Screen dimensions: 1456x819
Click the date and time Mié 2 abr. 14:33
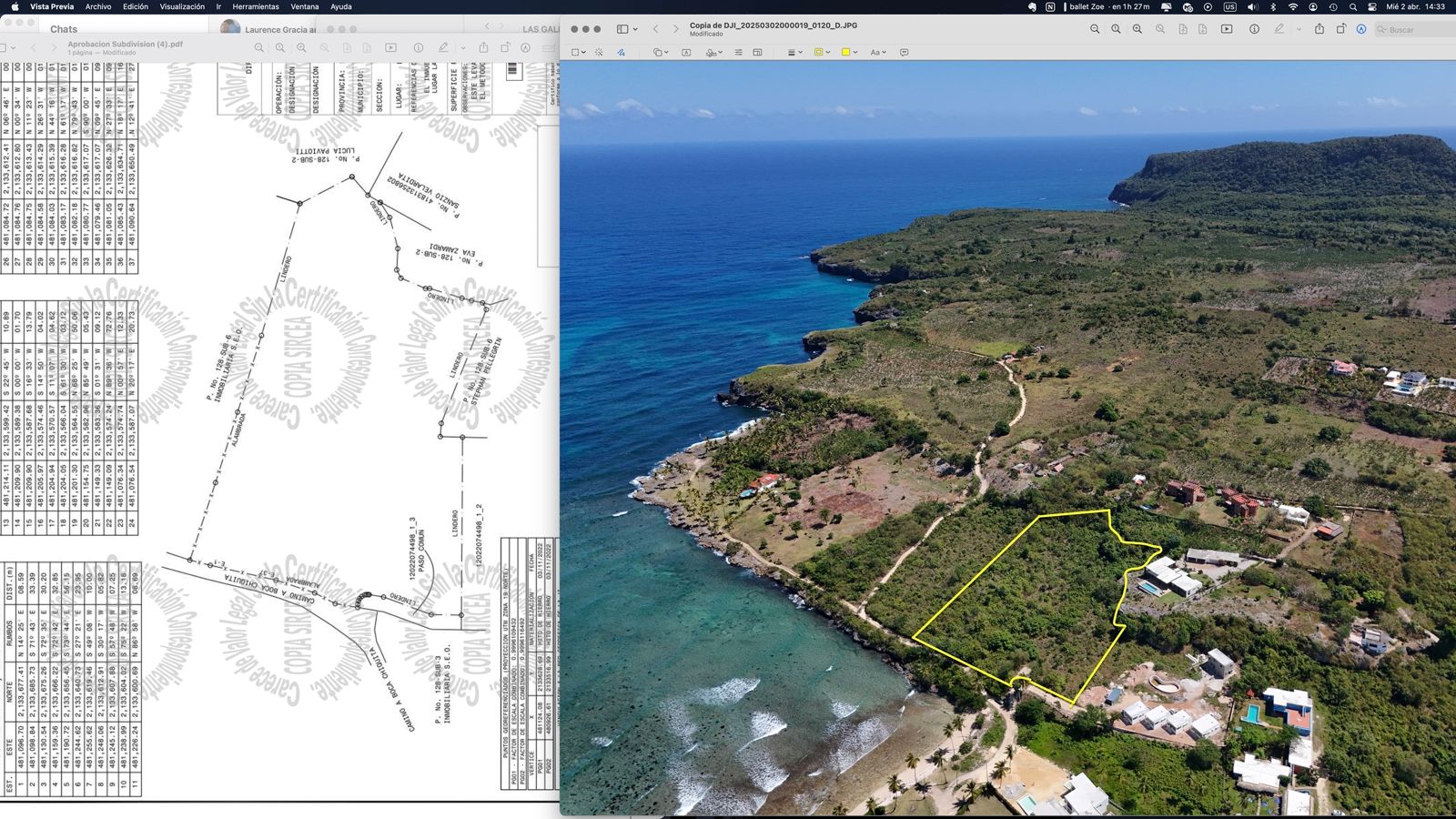pos(1415,6)
